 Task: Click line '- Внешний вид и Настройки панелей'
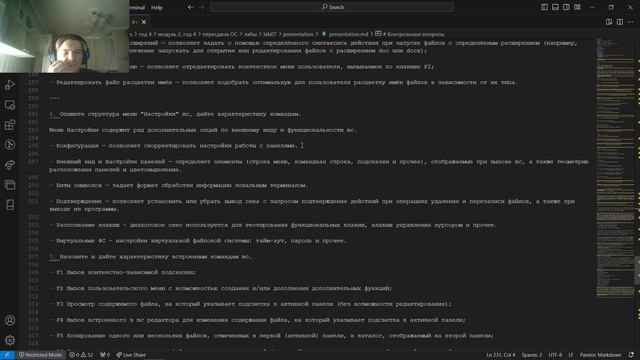click(319, 166)
